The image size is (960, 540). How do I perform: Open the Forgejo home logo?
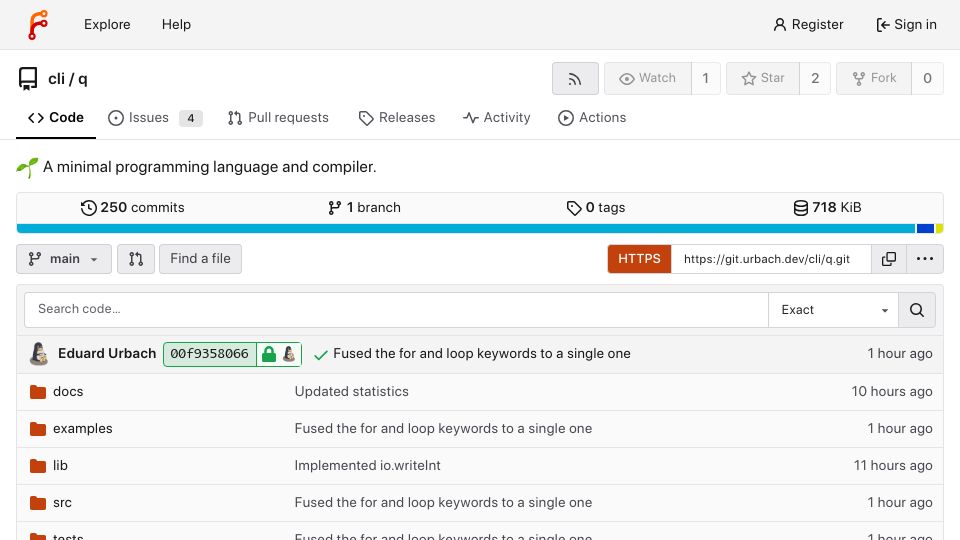(x=38, y=24)
